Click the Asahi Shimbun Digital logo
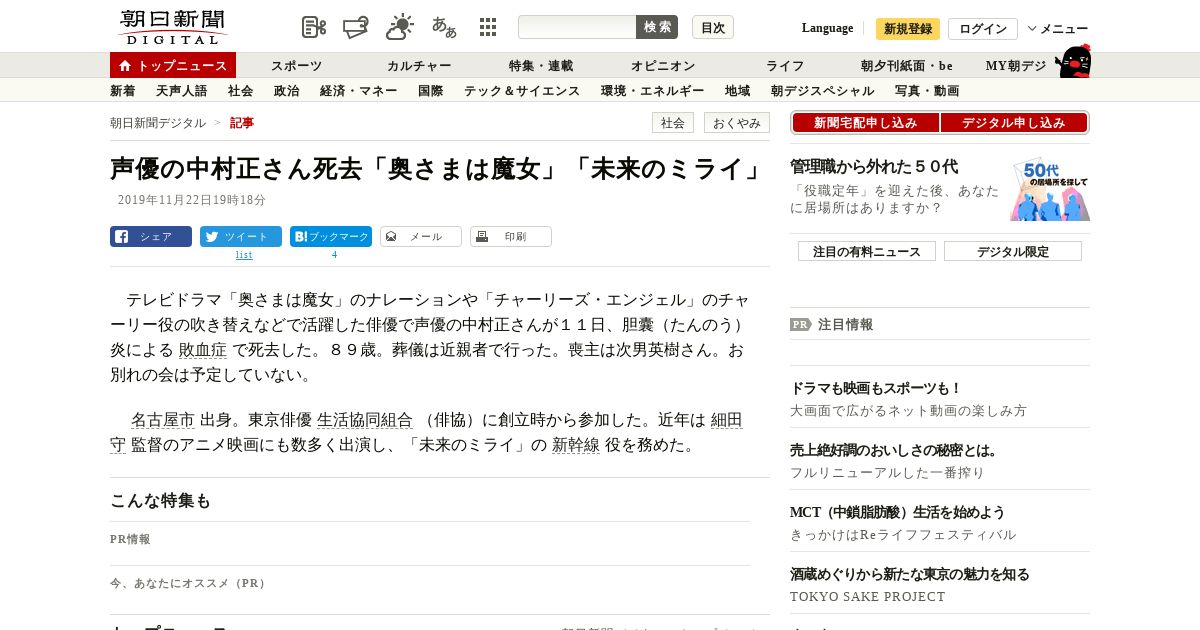Viewport: 1200px width, 630px height. tap(172, 27)
